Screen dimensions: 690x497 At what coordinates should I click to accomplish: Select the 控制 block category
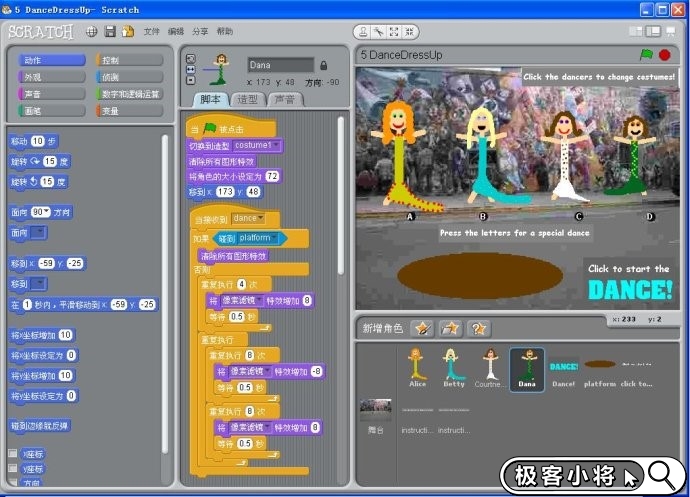coord(129,60)
